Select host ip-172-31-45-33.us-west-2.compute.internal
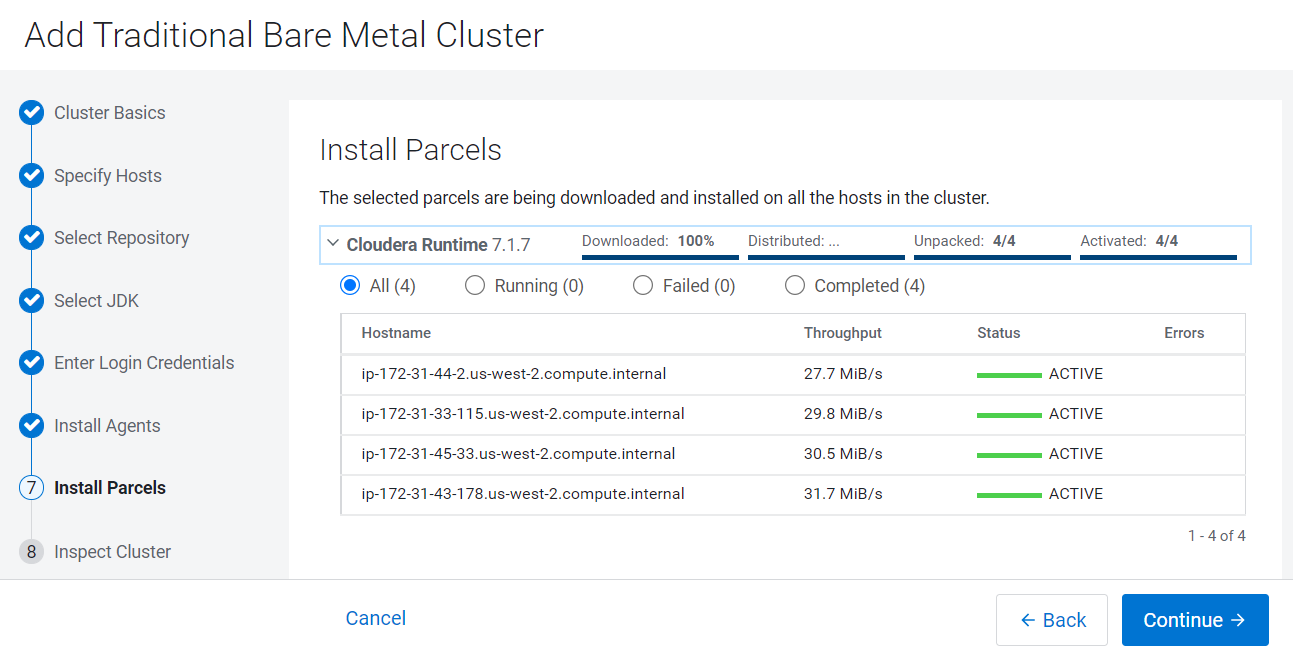 click(x=518, y=454)
